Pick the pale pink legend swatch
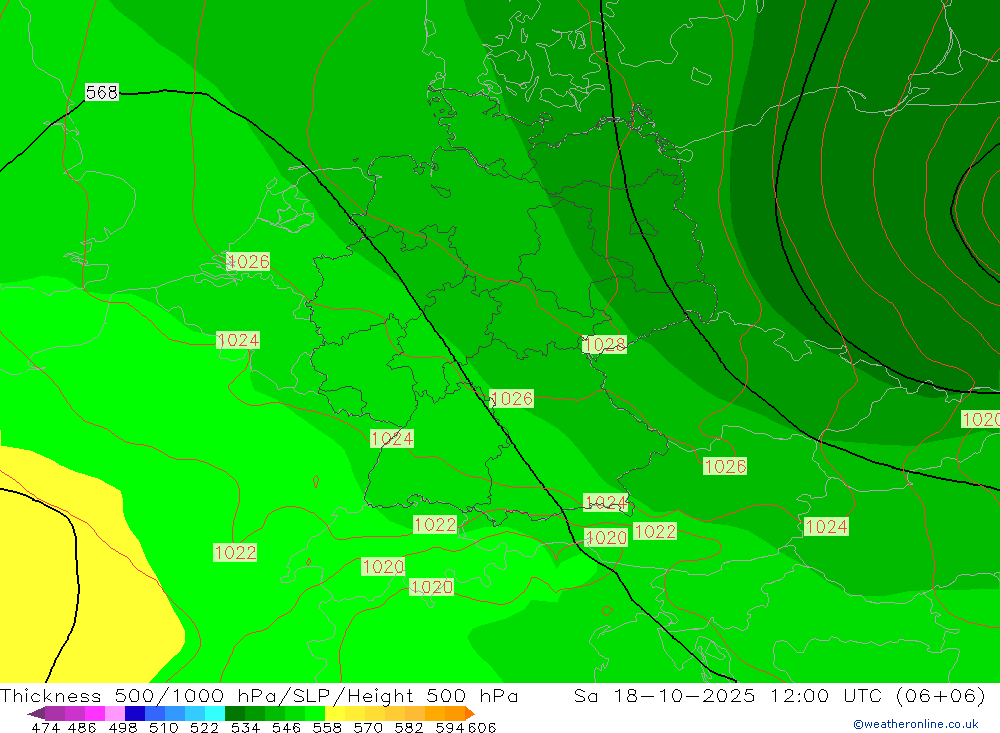The width and height of the screenshot is (1000, 733). pyautogui.click(x=115, y=713)
